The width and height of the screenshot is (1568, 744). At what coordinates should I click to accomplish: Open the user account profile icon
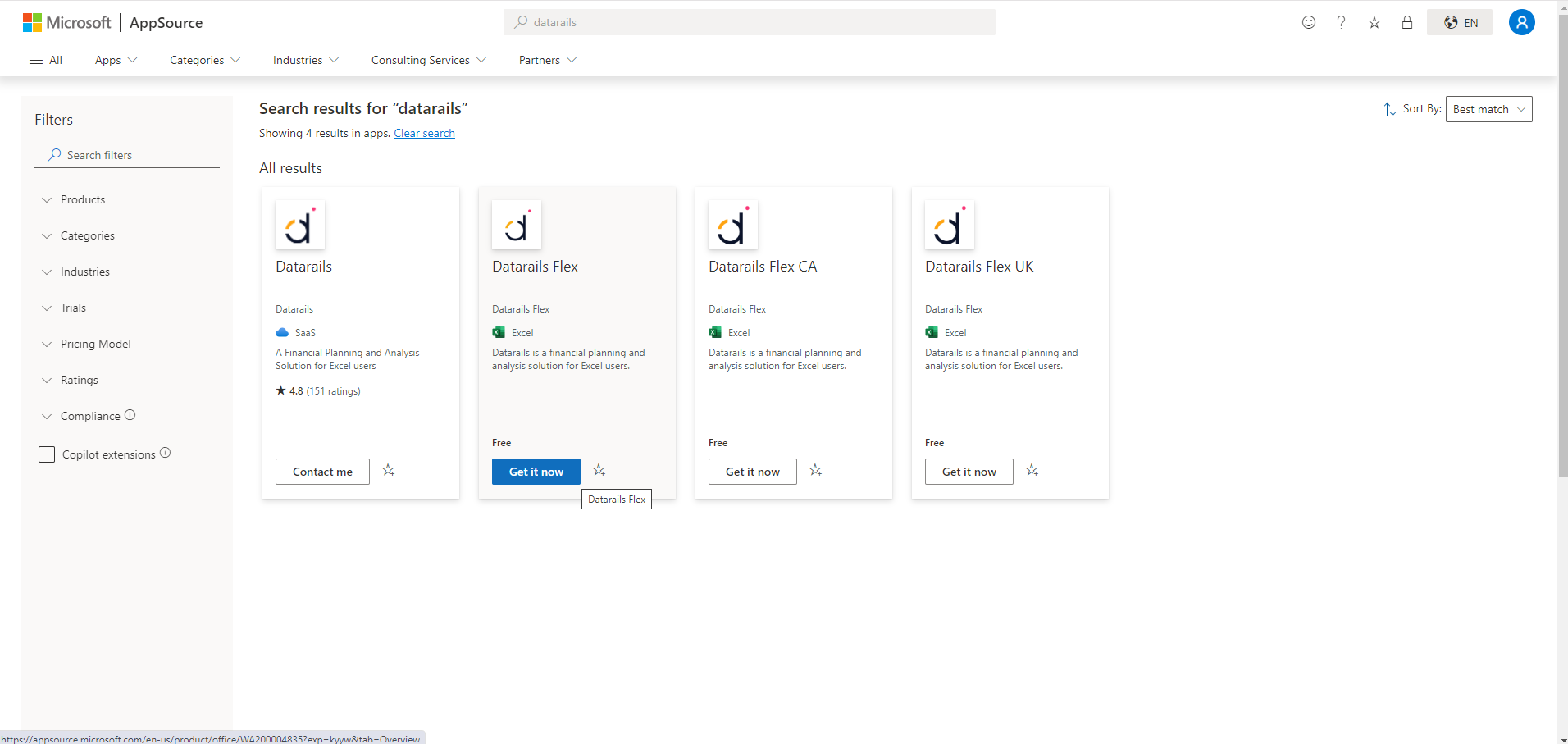(1522, 22)
